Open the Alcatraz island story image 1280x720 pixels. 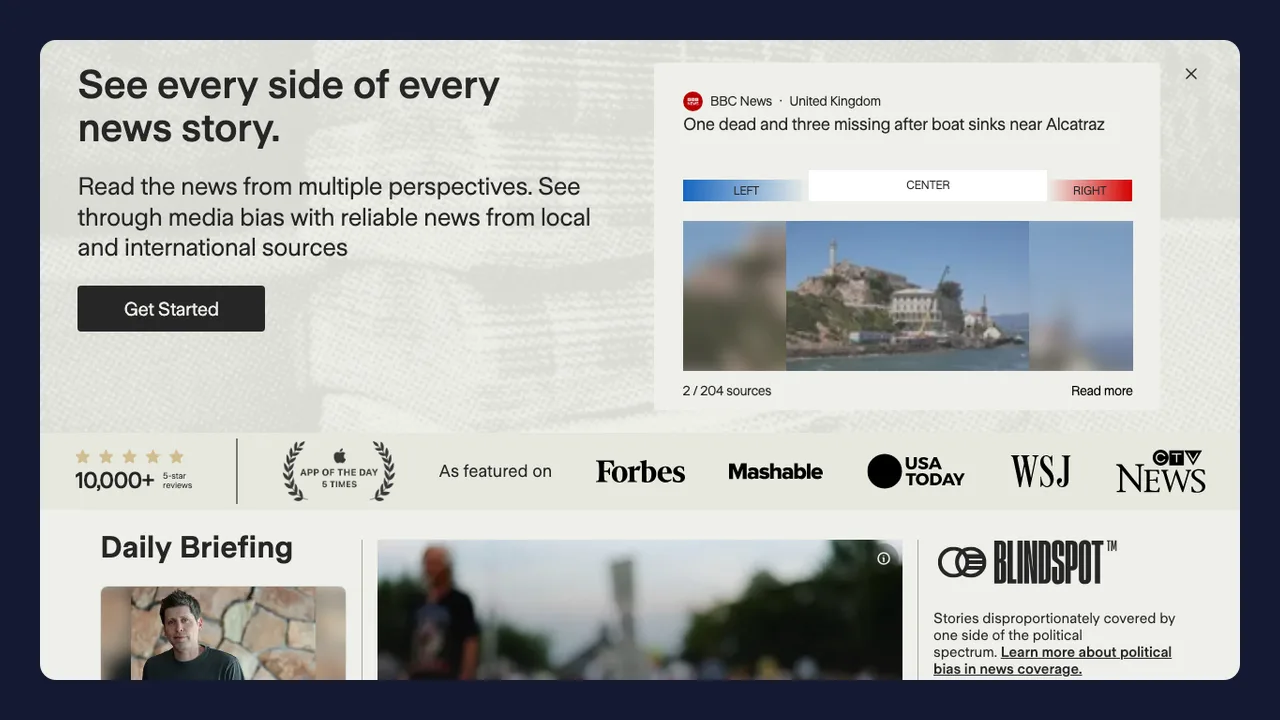(908, 296)
